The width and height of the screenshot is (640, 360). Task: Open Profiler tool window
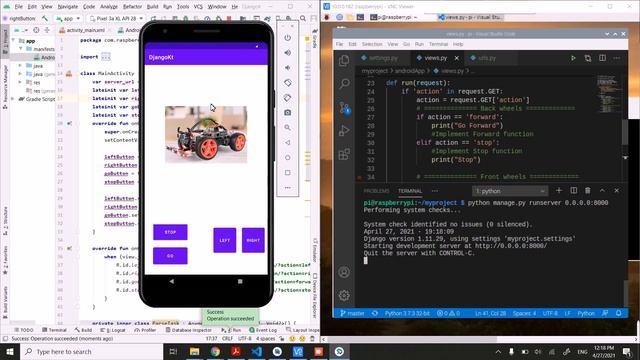click(x=144, y=330)
